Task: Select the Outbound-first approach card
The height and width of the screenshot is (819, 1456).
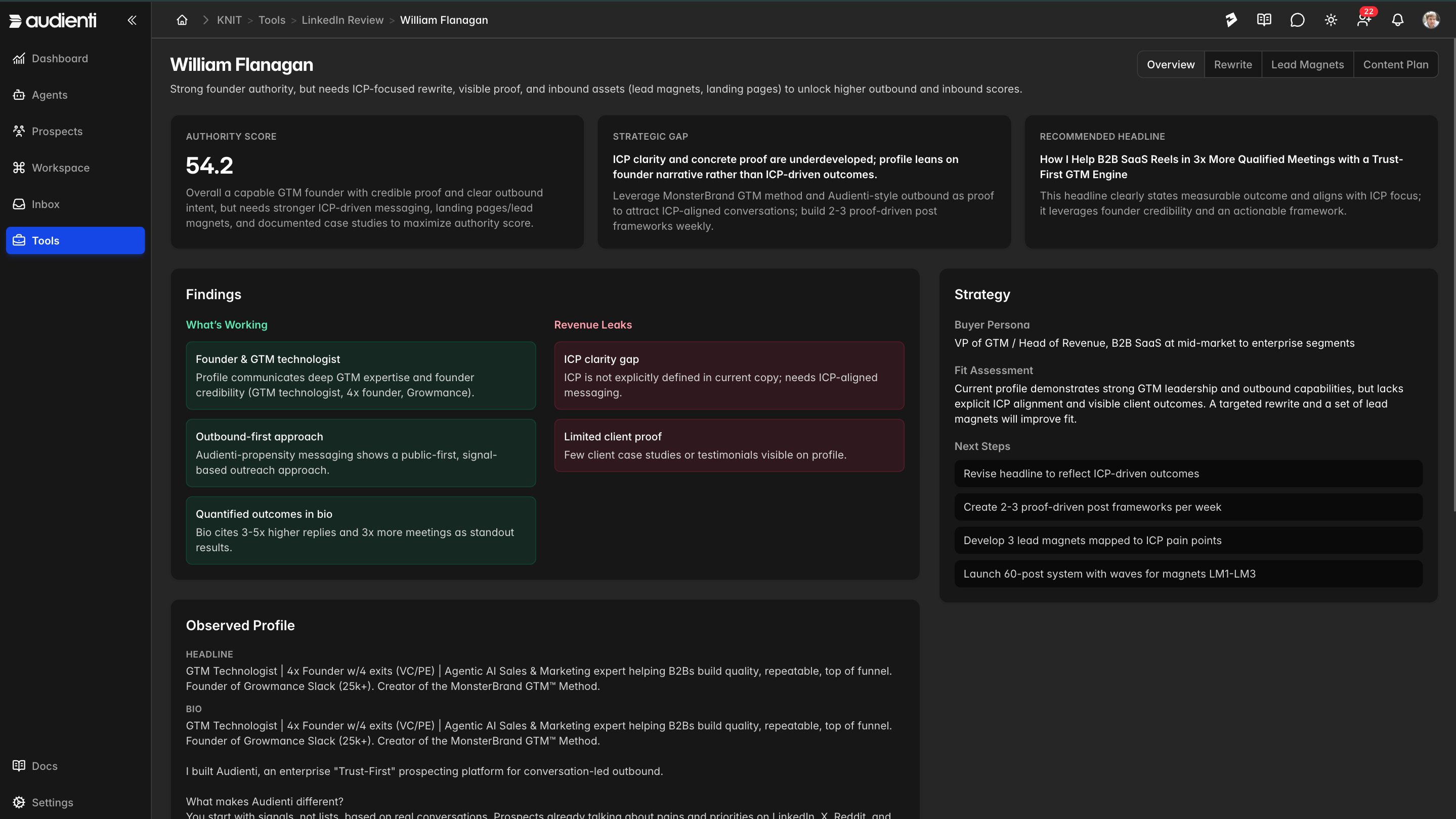Action: coord(361,453)
